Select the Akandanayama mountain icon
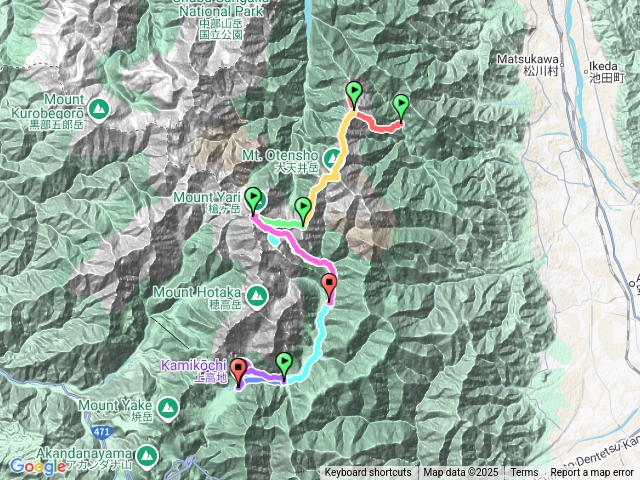 tap(147, 456)
